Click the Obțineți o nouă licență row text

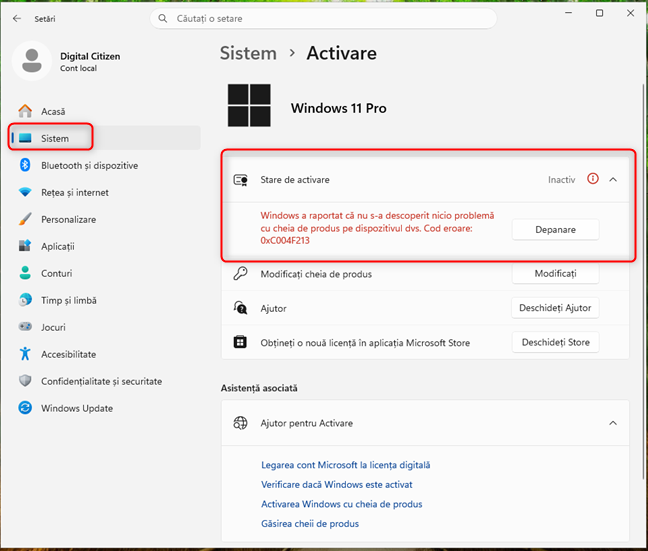tap(365, 343)
